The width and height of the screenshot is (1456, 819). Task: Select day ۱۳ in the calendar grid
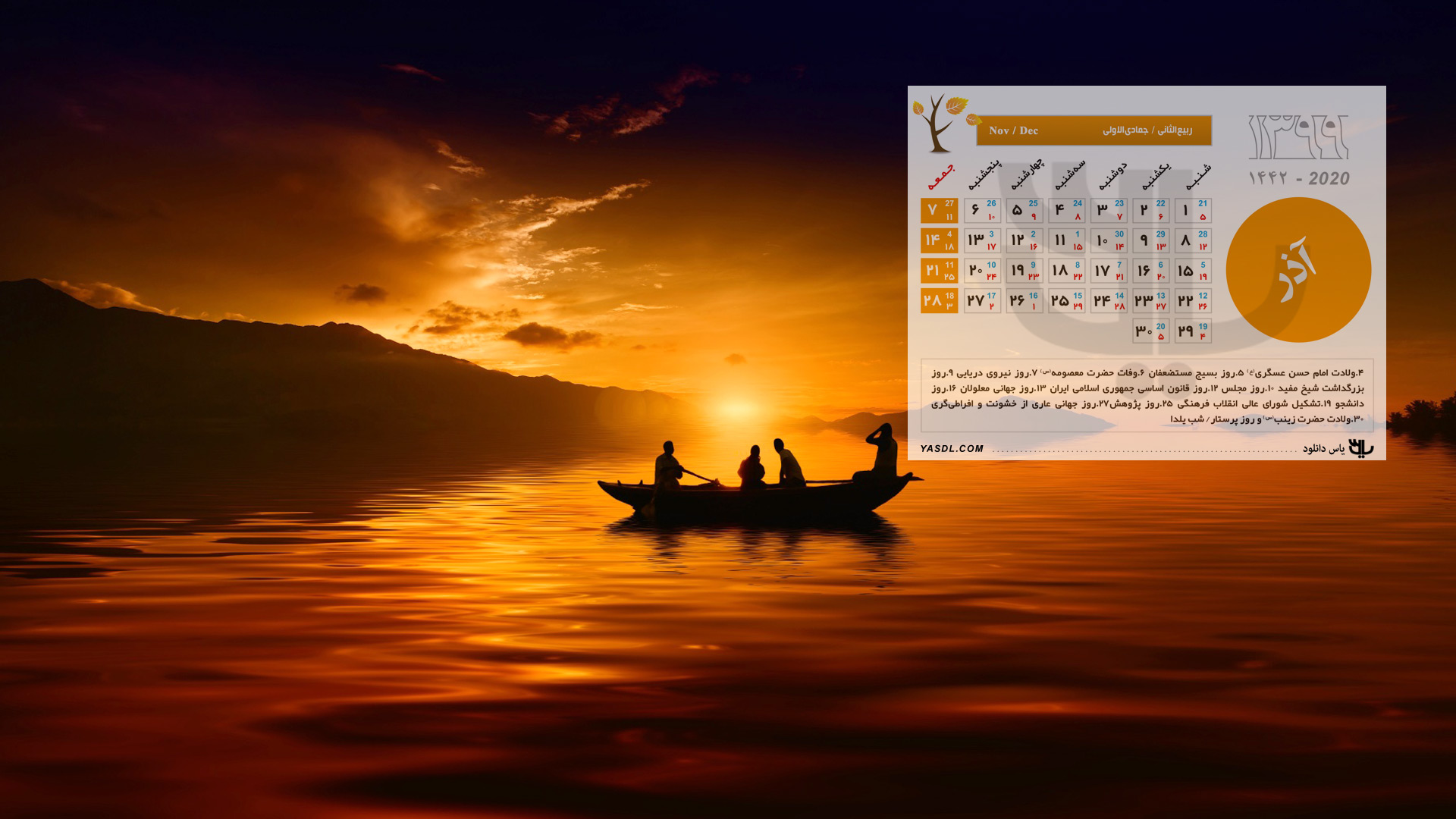coord(983,240)
